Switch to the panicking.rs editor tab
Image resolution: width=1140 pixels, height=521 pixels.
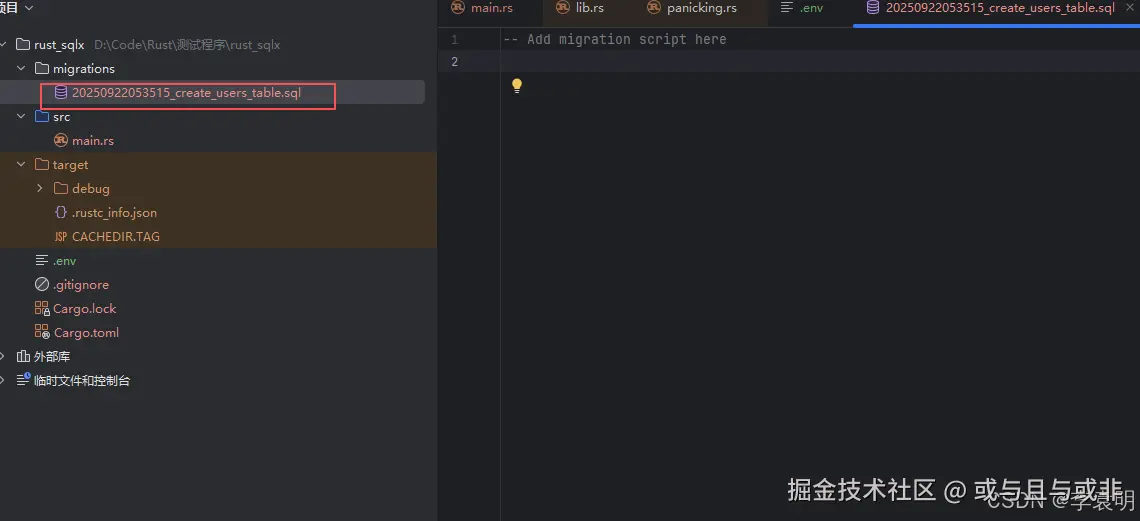[x=701, y=8]
